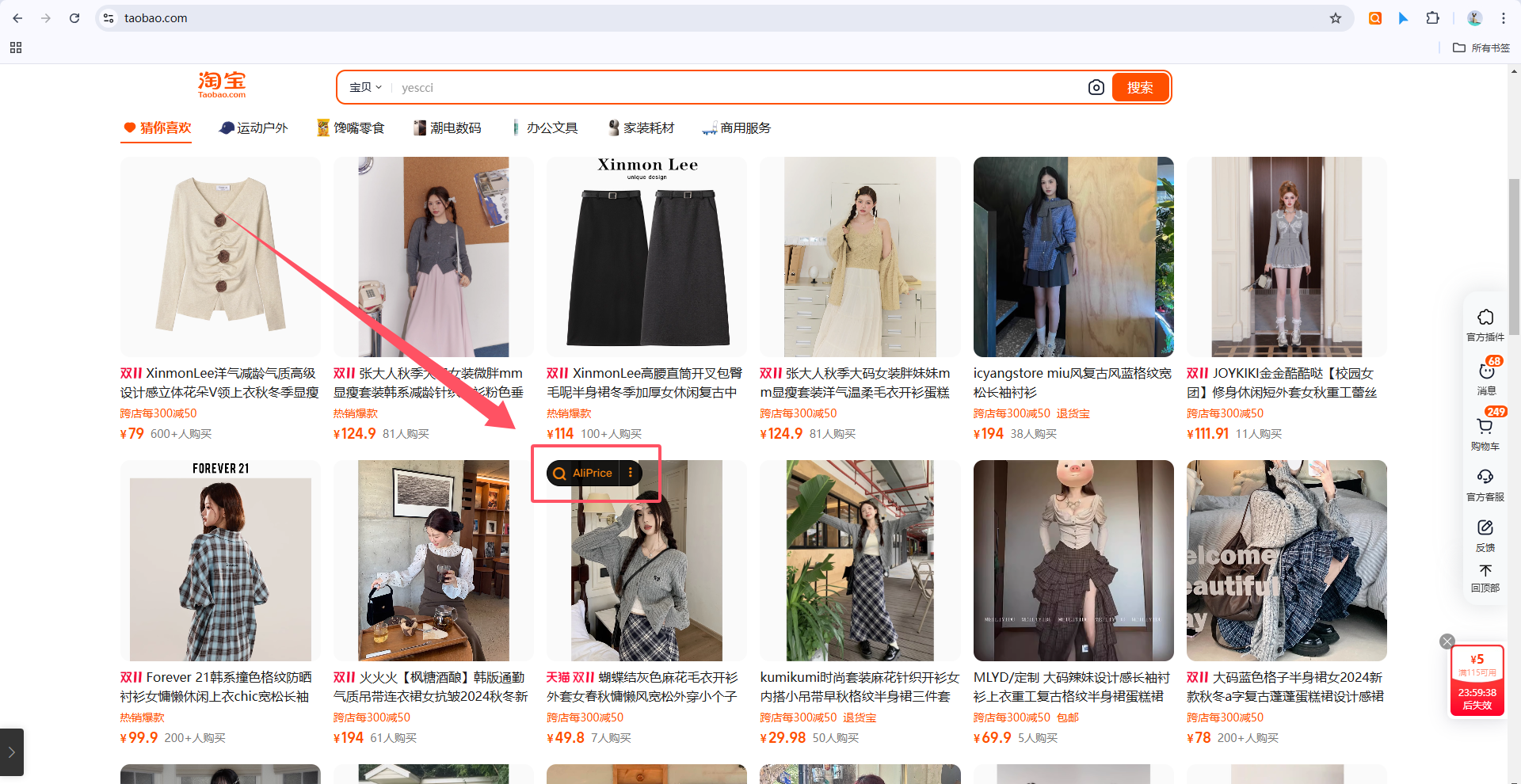Click the Taobao logo

click(222, 85)
